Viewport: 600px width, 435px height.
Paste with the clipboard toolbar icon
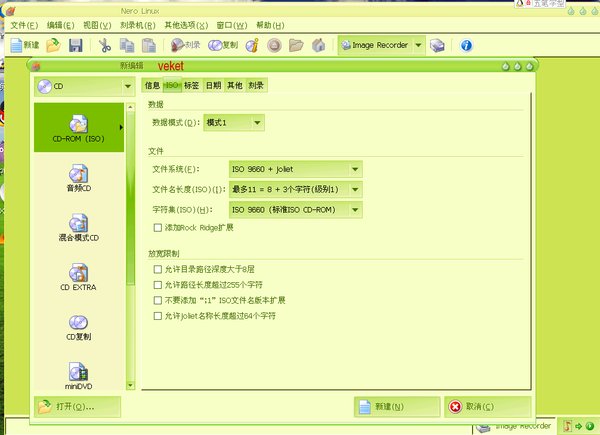point(148,45)
